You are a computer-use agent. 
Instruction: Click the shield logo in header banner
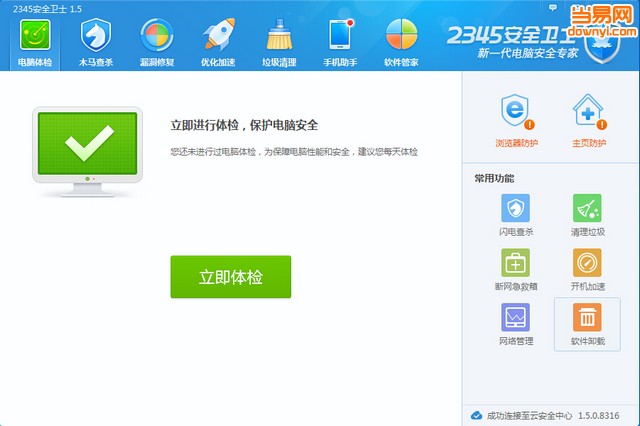coord(602,47)
